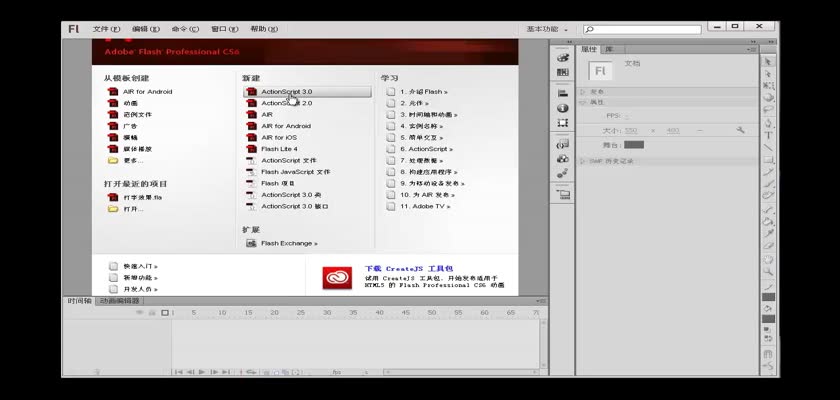Select the Line tool

coord(768,147)
